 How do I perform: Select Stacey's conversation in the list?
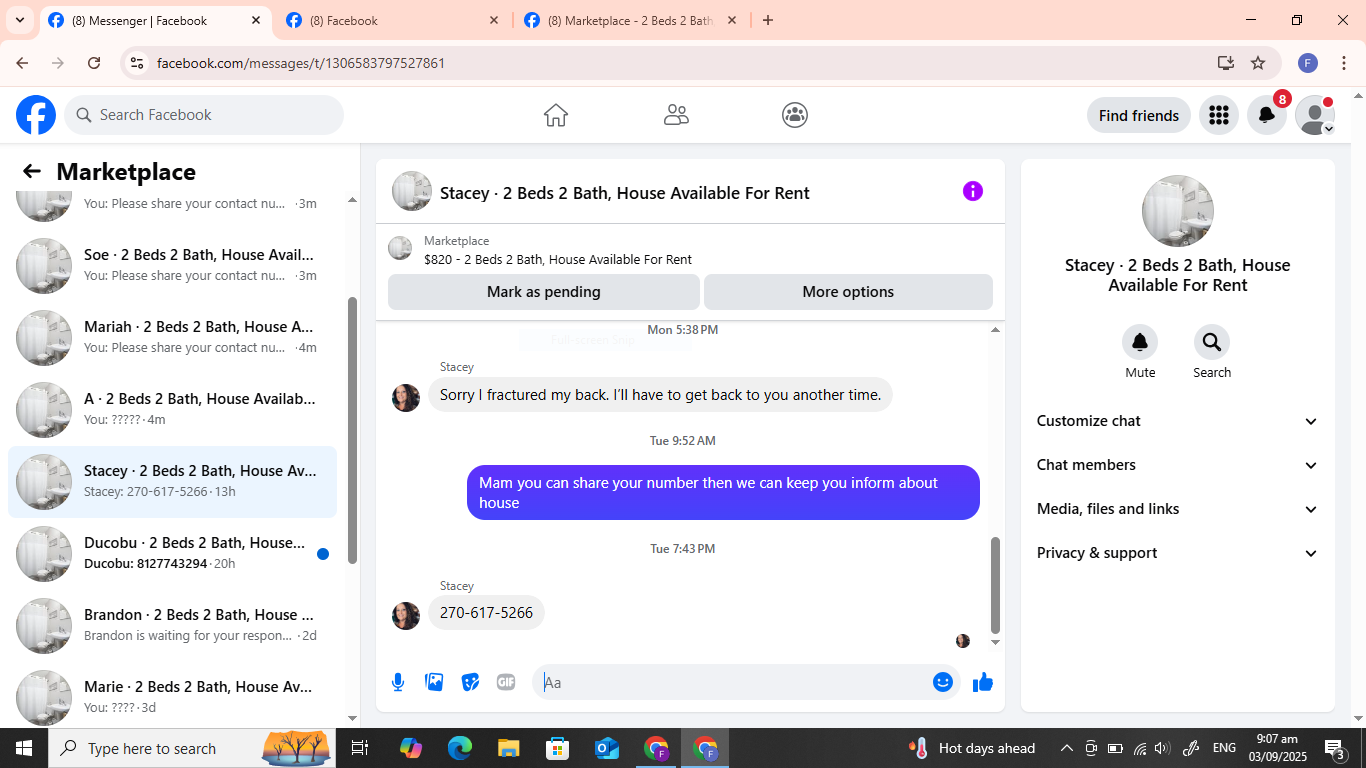172,482
